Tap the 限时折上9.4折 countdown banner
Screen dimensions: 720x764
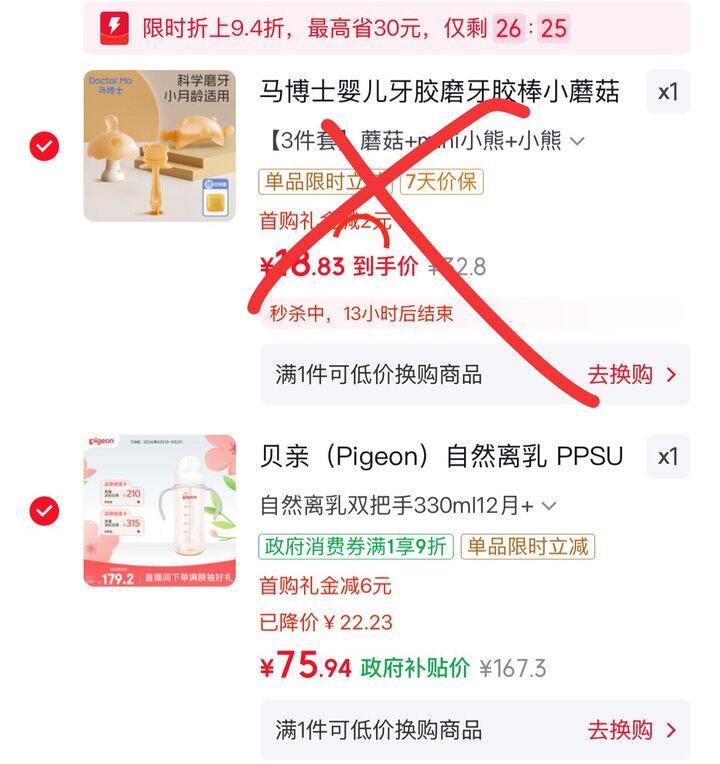pyautogui.click(x=386, y=28)
